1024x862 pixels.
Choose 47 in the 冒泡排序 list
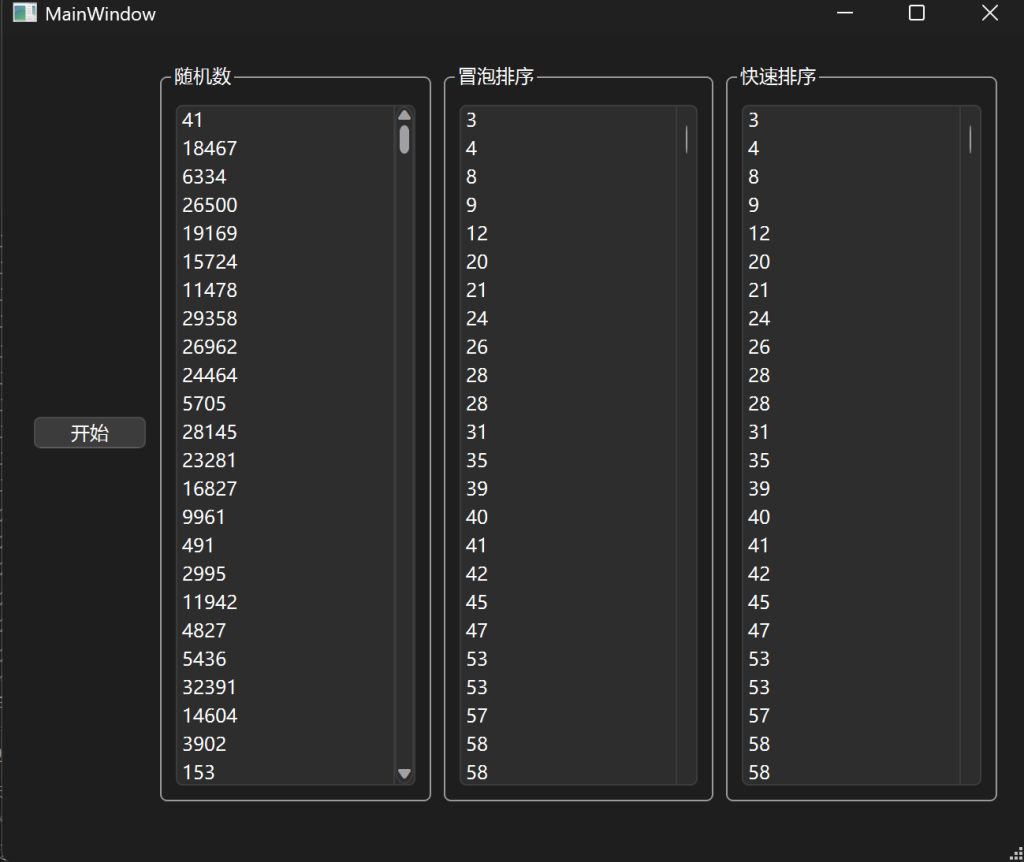(x=477, y=631)
